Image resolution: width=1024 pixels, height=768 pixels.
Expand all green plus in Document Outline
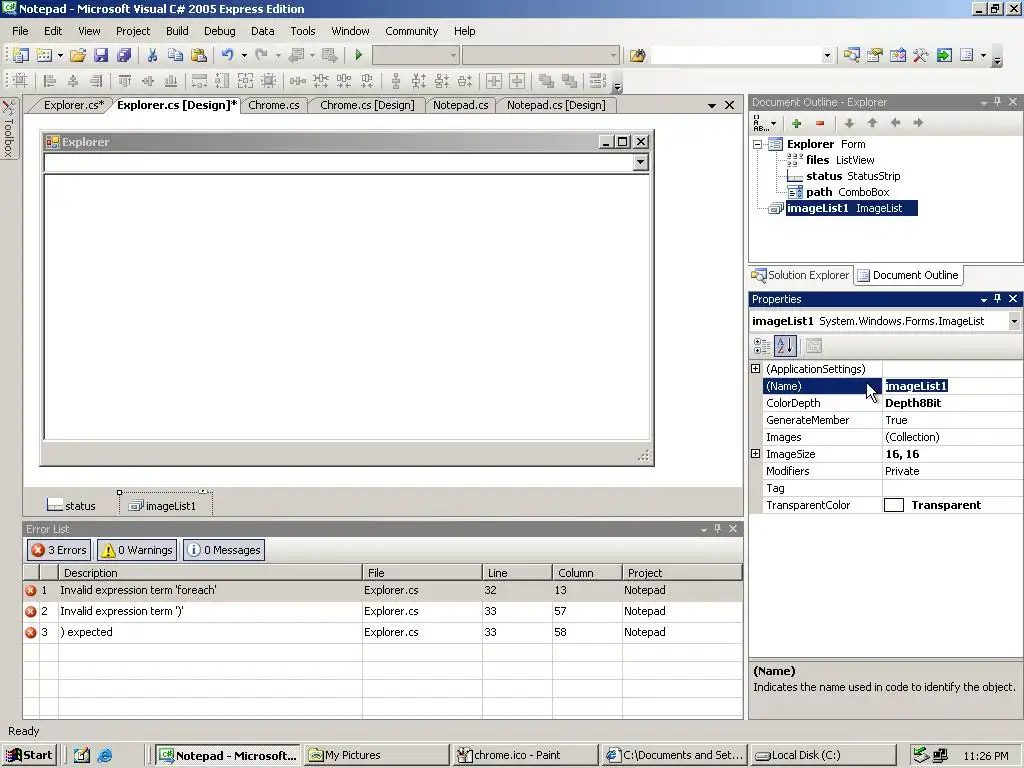pos(796,123)
